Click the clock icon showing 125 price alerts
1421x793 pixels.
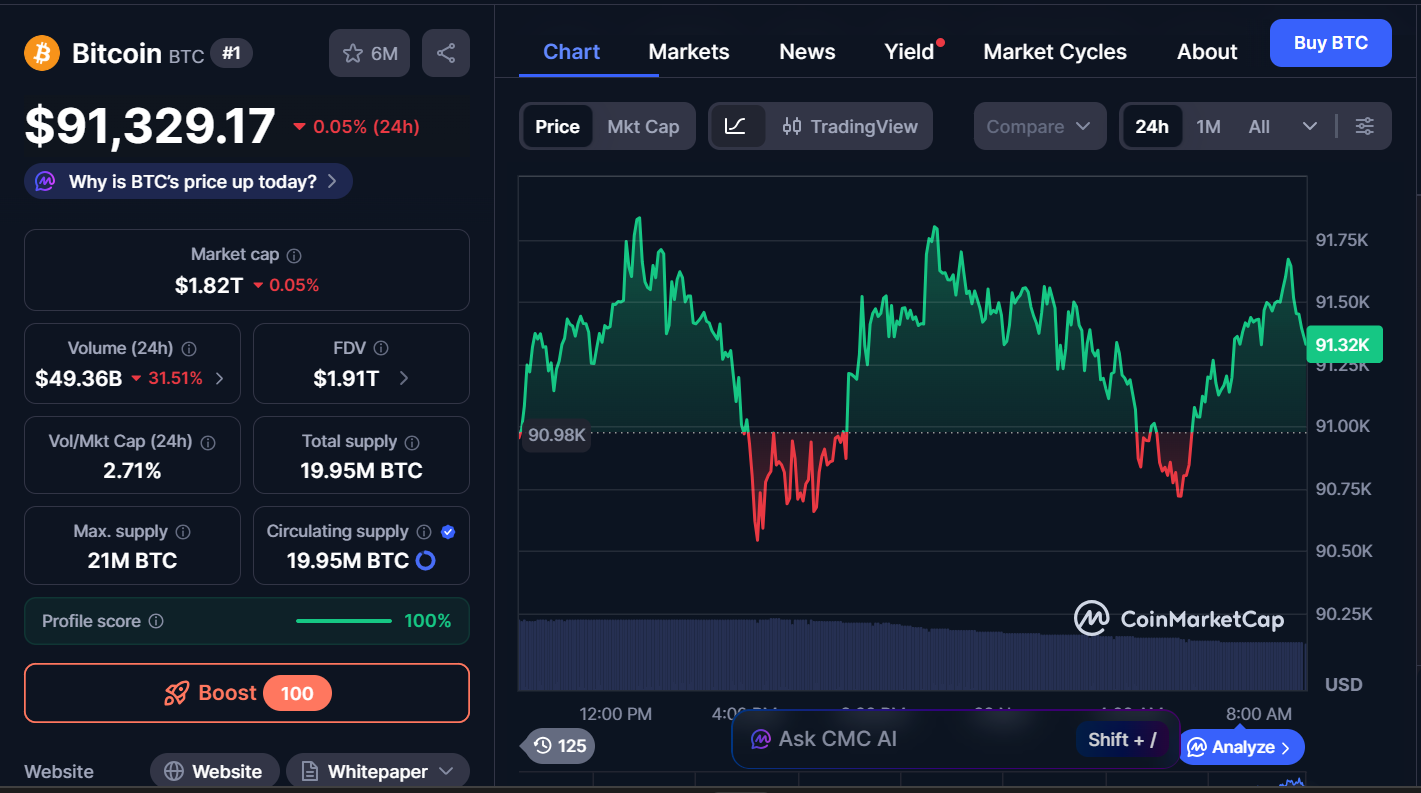[543, 746]
